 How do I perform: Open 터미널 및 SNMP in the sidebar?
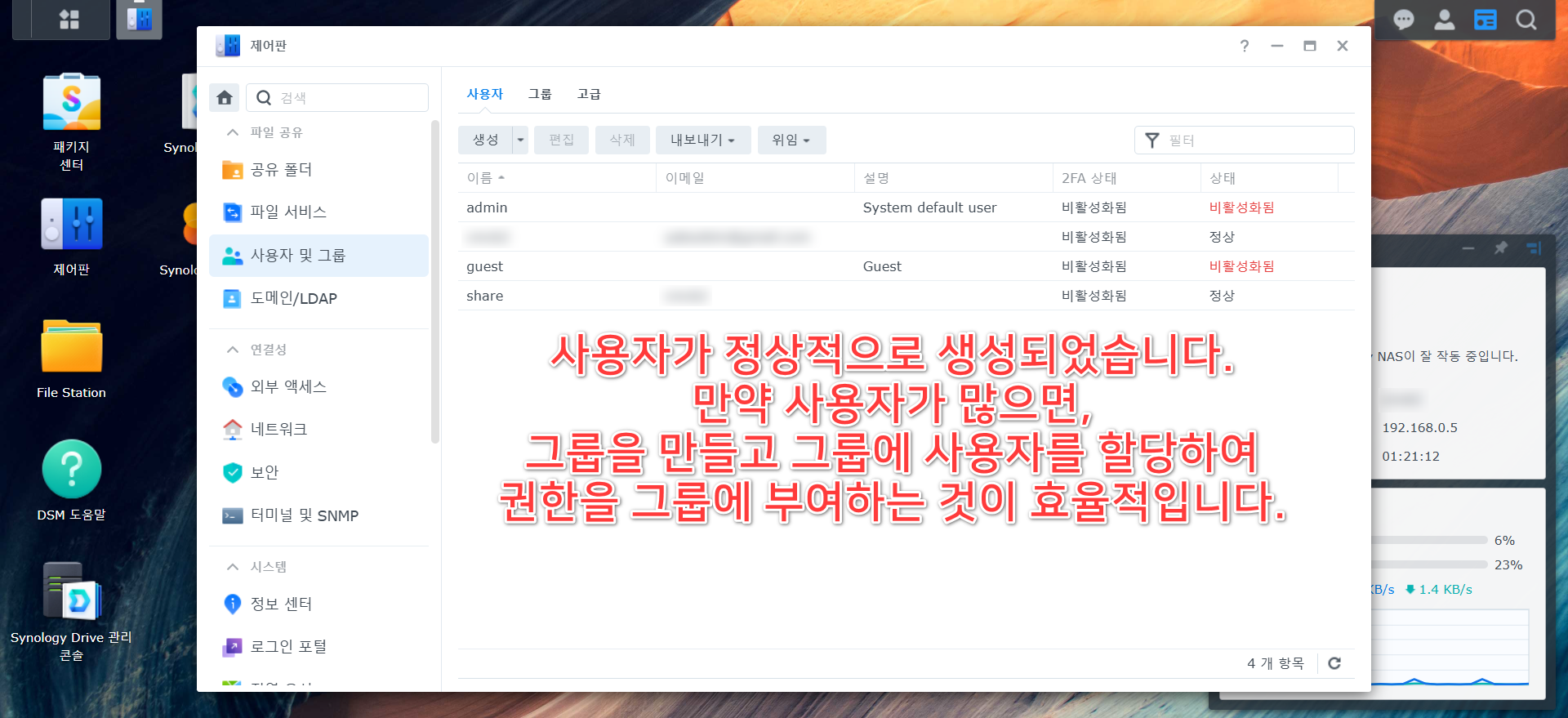point(318,516)
